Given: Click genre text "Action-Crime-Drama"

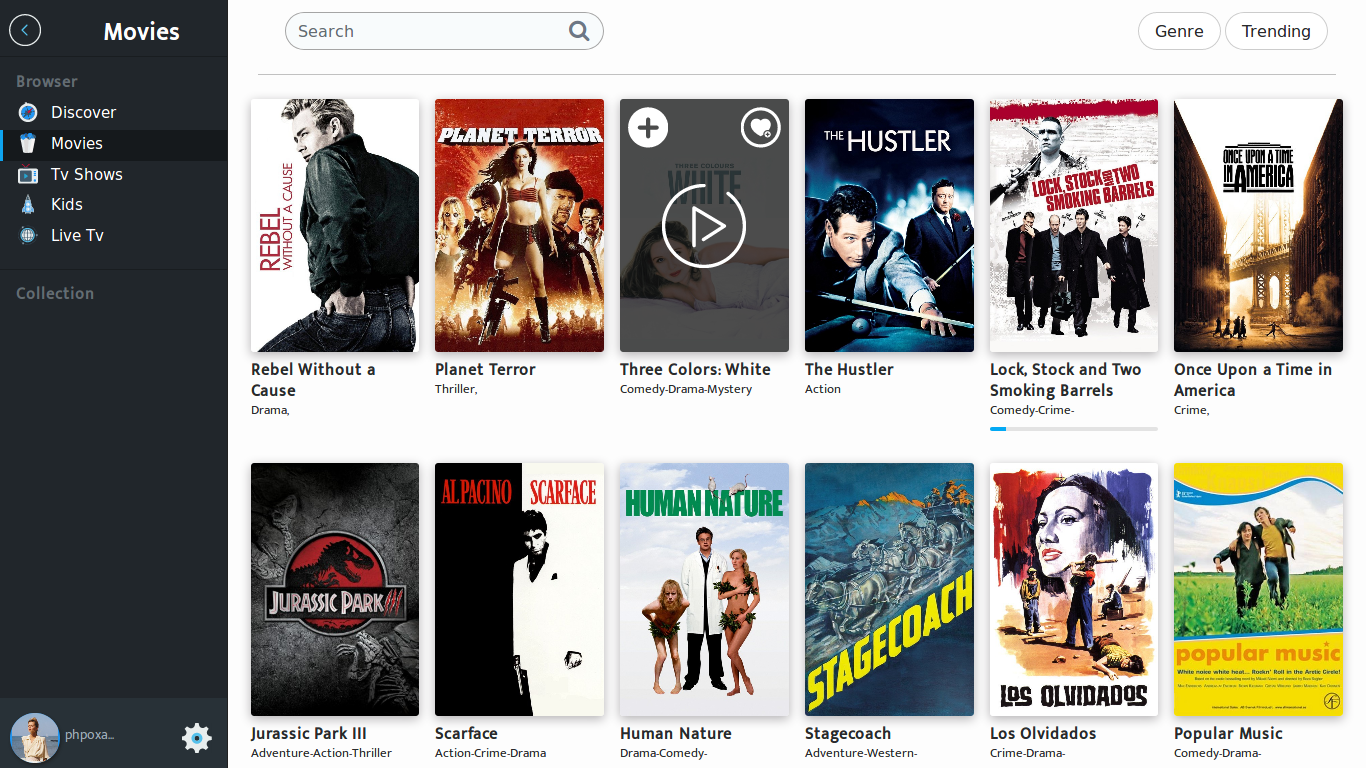Looking at the screenshot, I should click(490, 753).
